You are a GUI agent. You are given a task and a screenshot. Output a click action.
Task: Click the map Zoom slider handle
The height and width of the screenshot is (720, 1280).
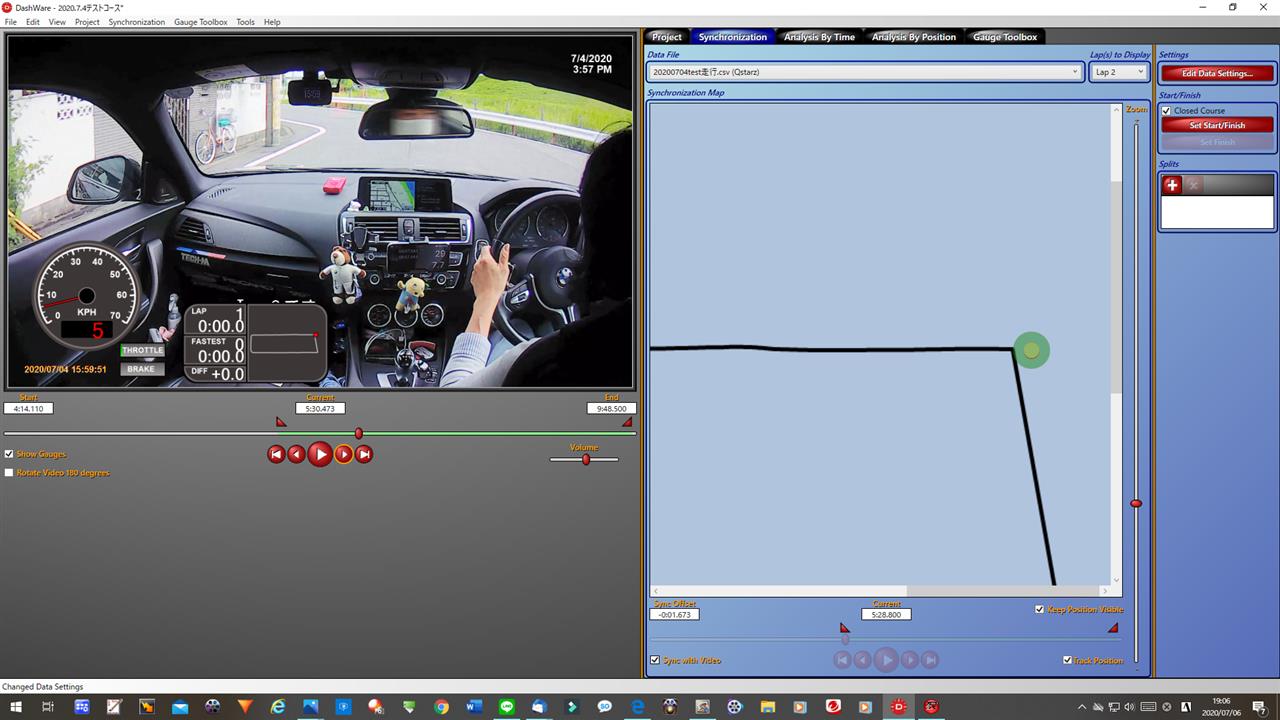click(1136, 503)
